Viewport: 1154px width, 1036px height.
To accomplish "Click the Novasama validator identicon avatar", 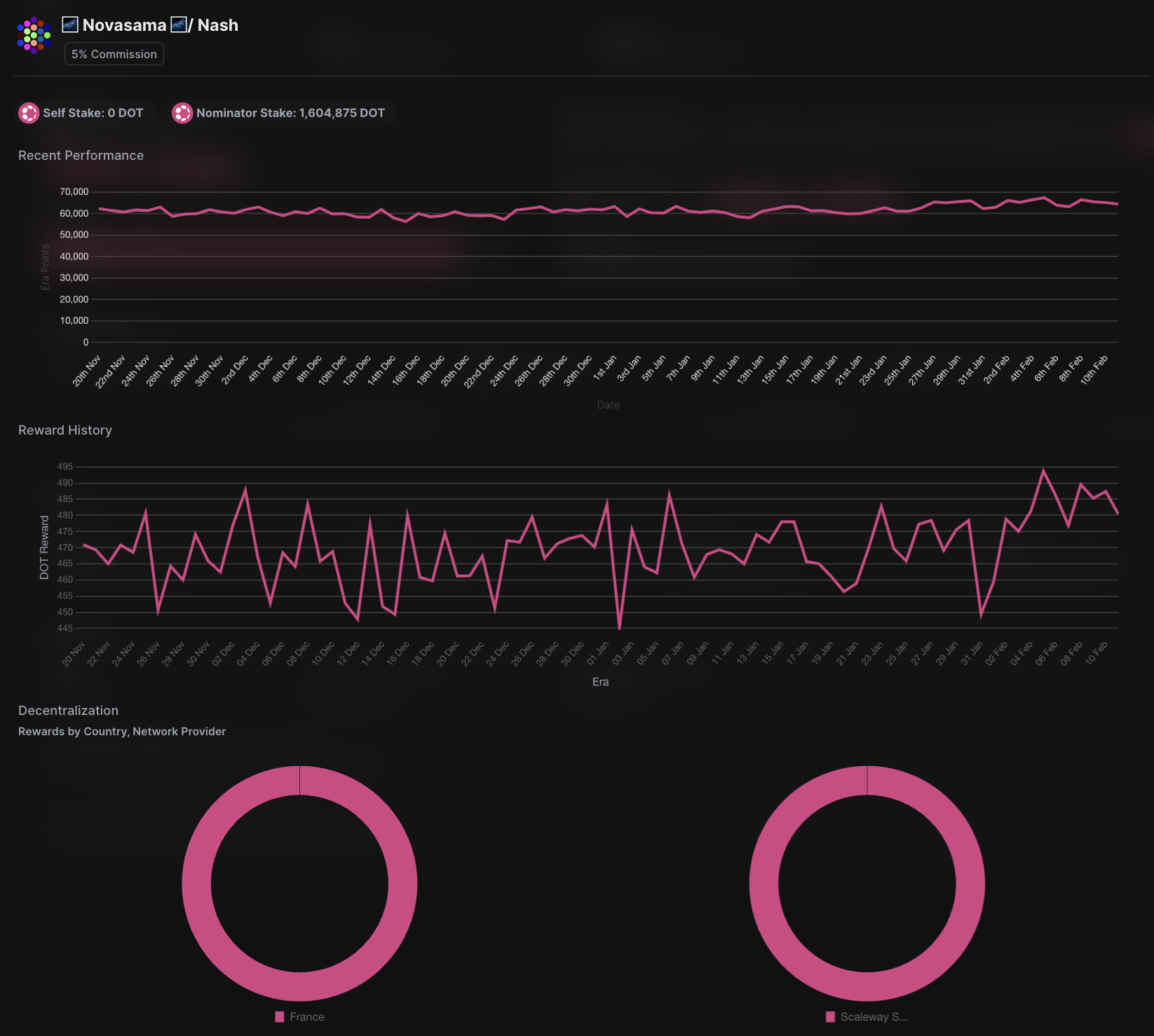I will [x=34, y=35].
